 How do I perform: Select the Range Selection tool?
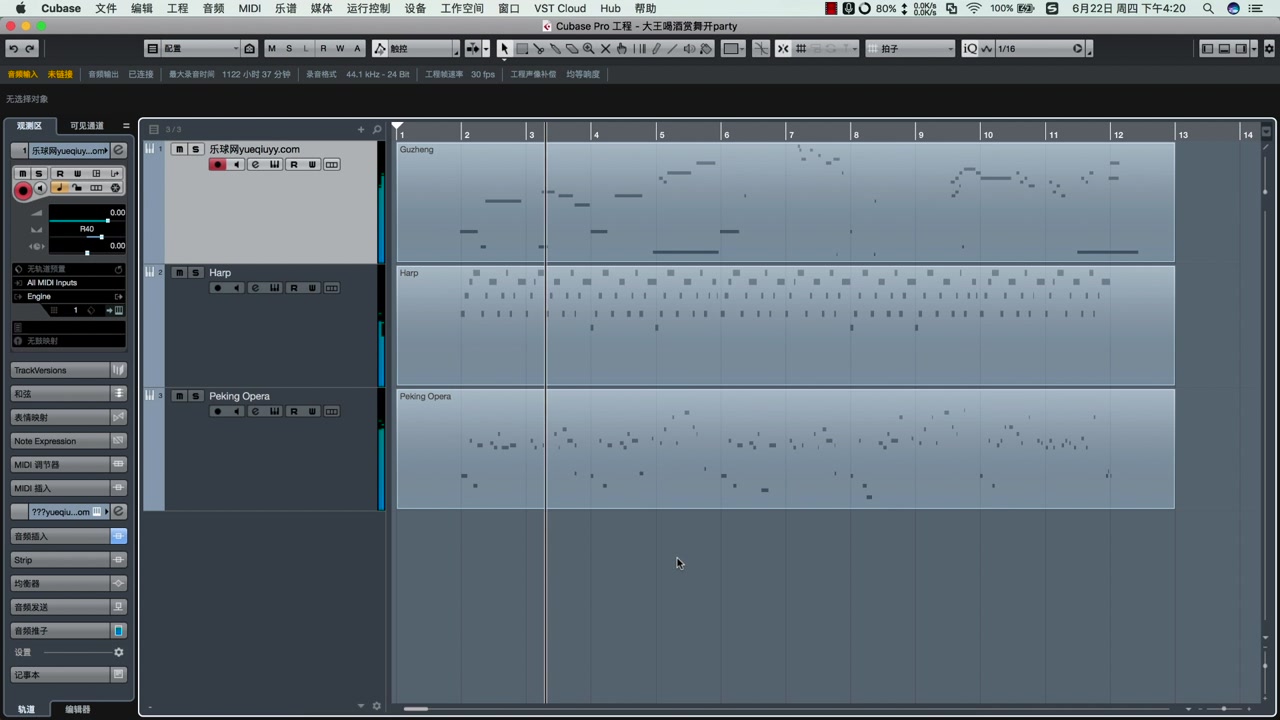(x=522, y=48)
